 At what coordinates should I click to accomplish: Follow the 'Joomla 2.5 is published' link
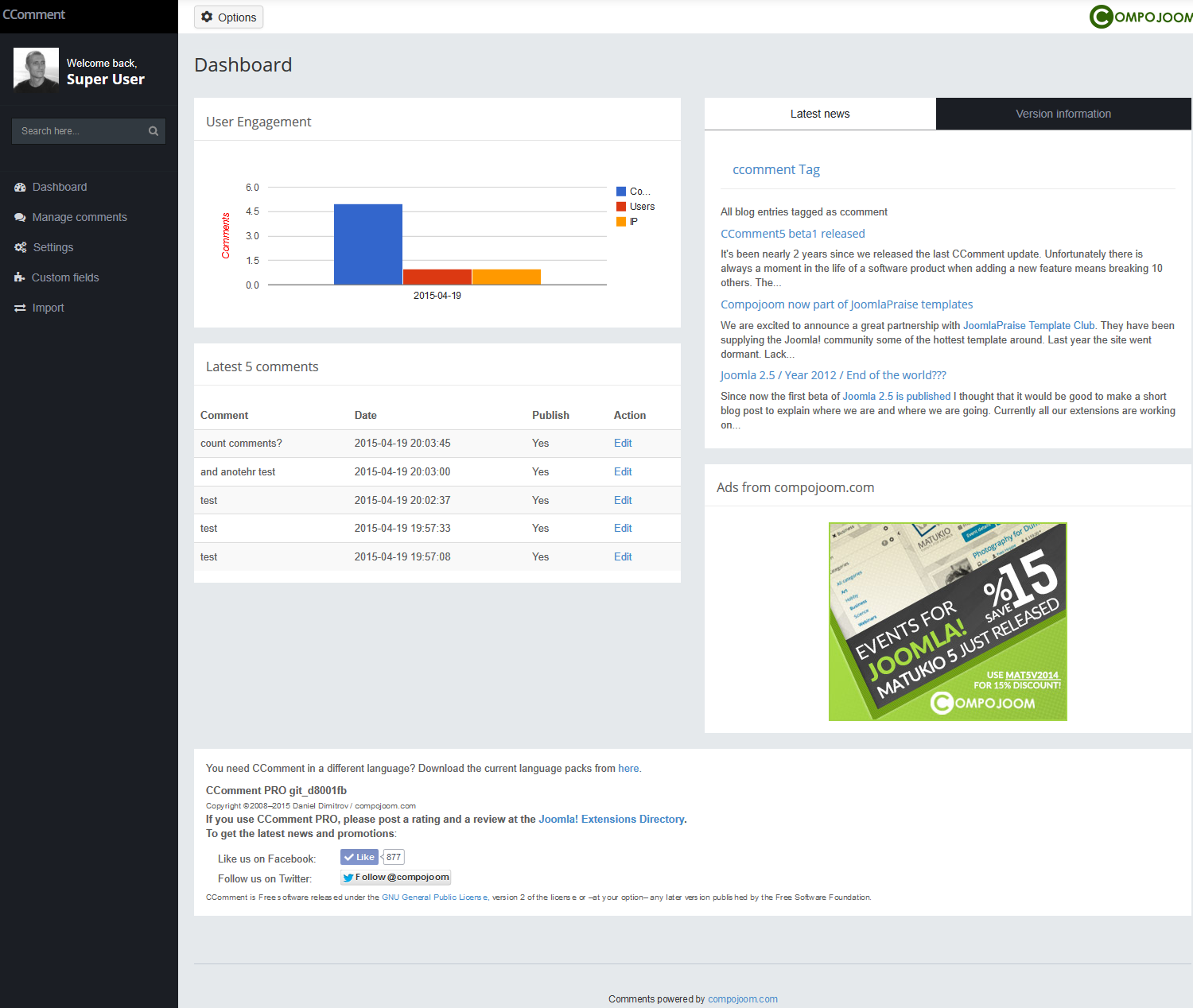click(896, 397)
